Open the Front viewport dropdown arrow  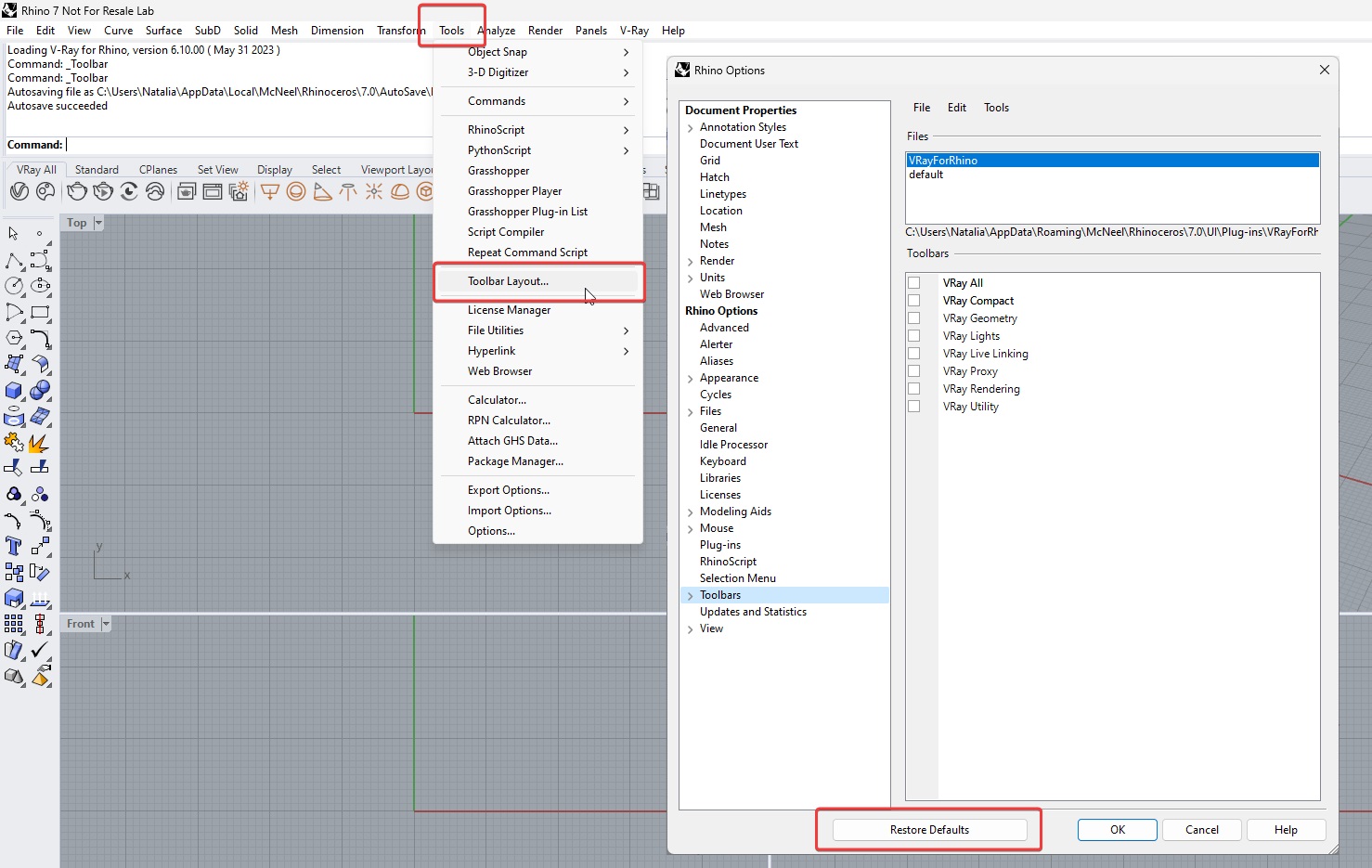[x=105, y=624]
